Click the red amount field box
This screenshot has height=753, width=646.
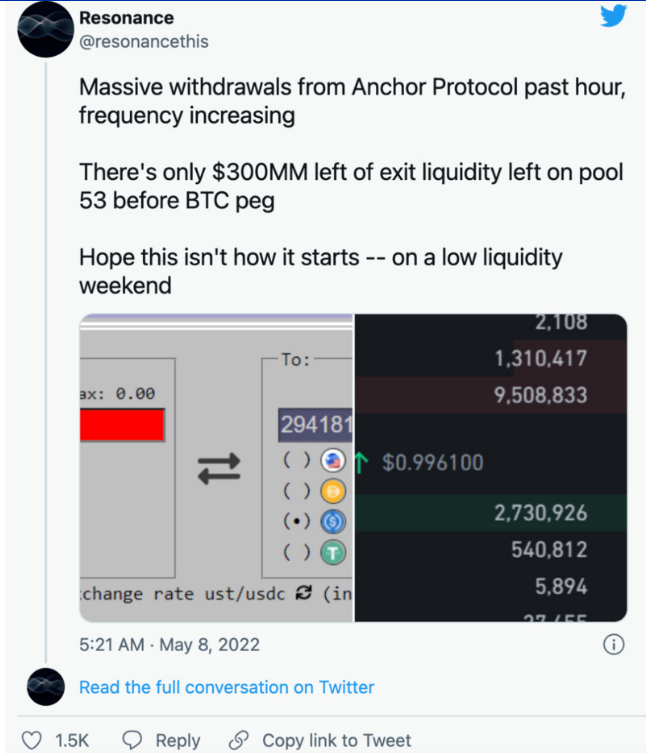[122, 425]
